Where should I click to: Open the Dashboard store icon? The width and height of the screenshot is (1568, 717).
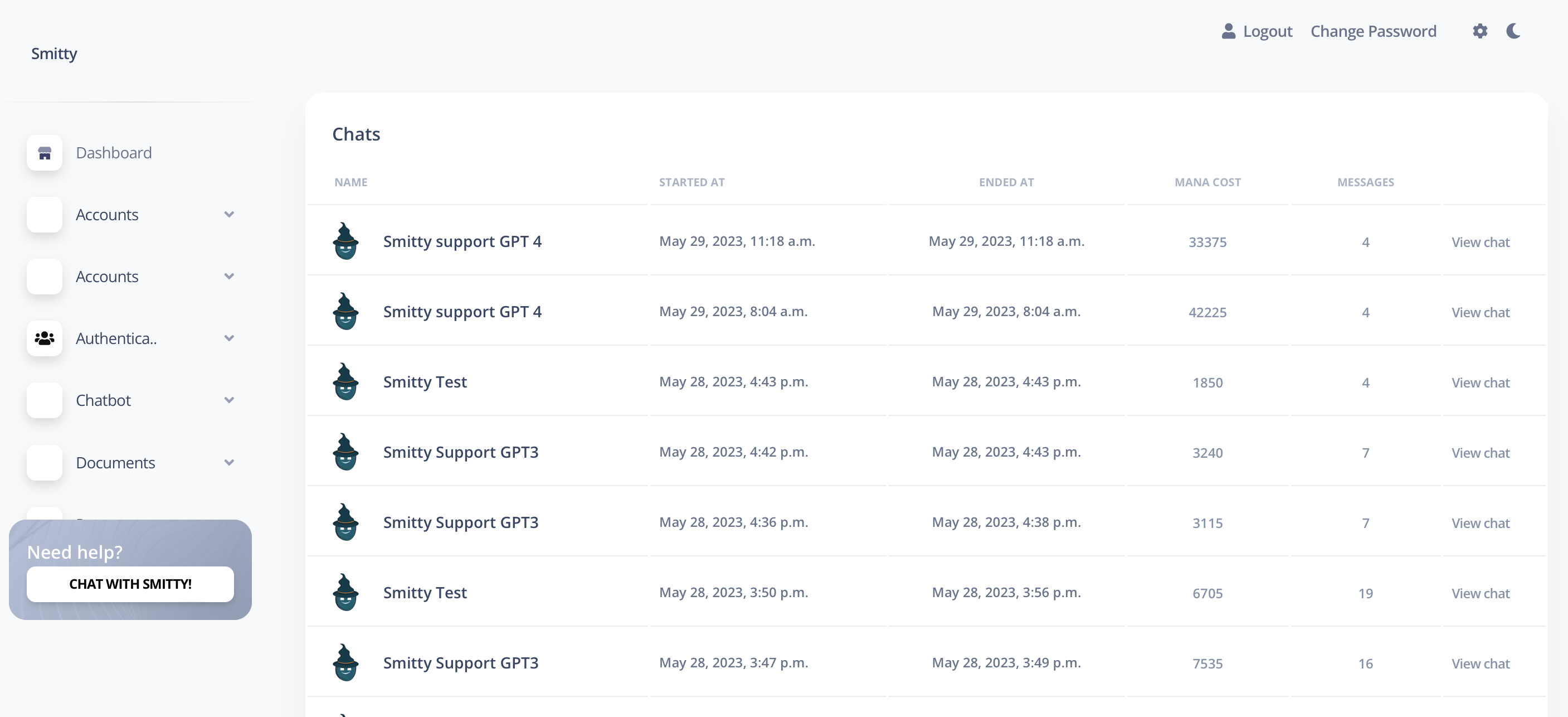pos(45,153)
